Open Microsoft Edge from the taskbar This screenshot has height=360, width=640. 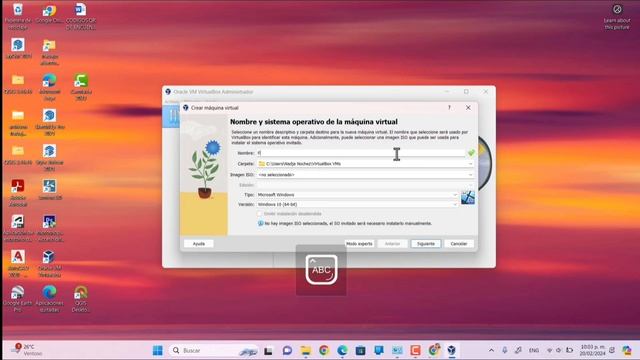pyautogui.click(x=342, y=350)
